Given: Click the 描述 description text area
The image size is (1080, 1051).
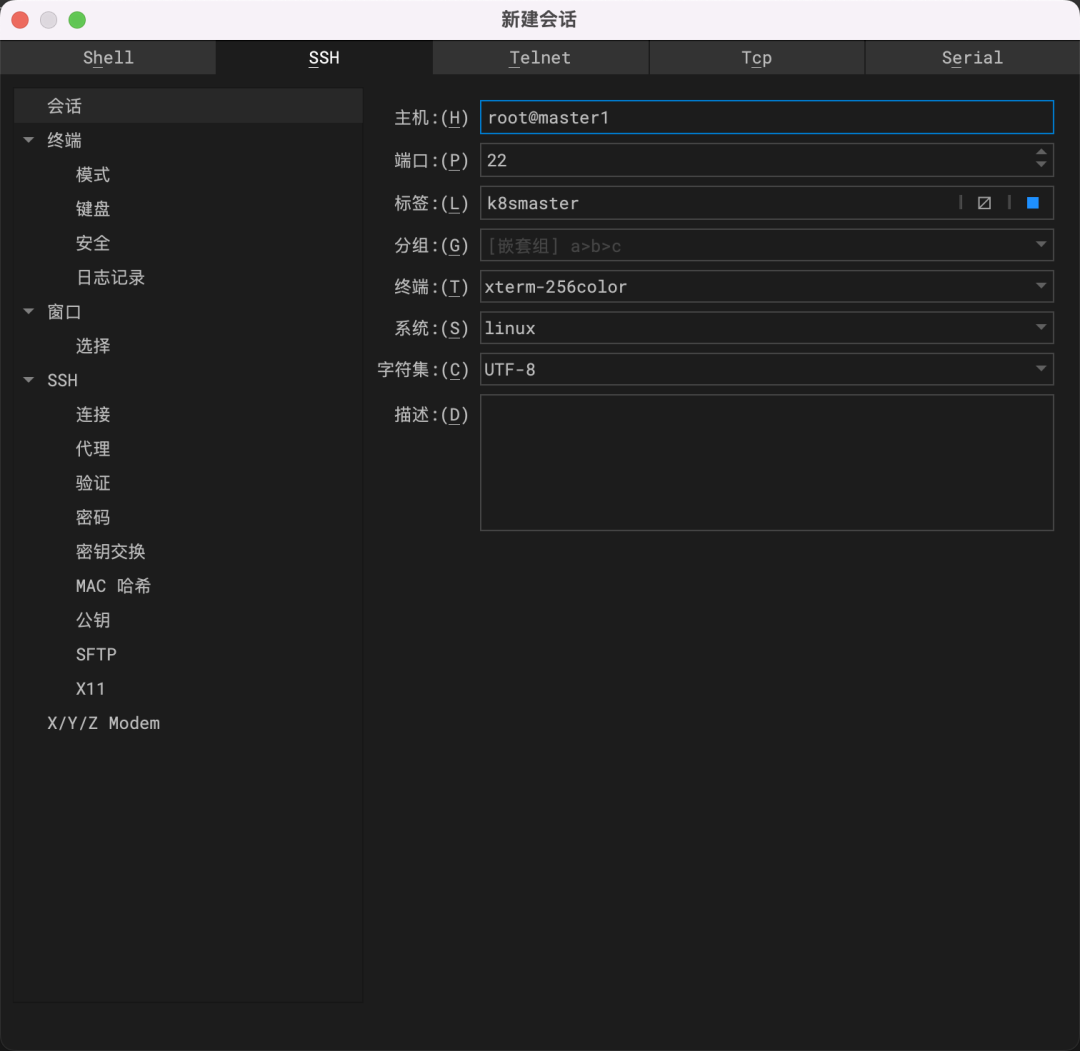Looking at the screenshot, I should coord(766,462).
